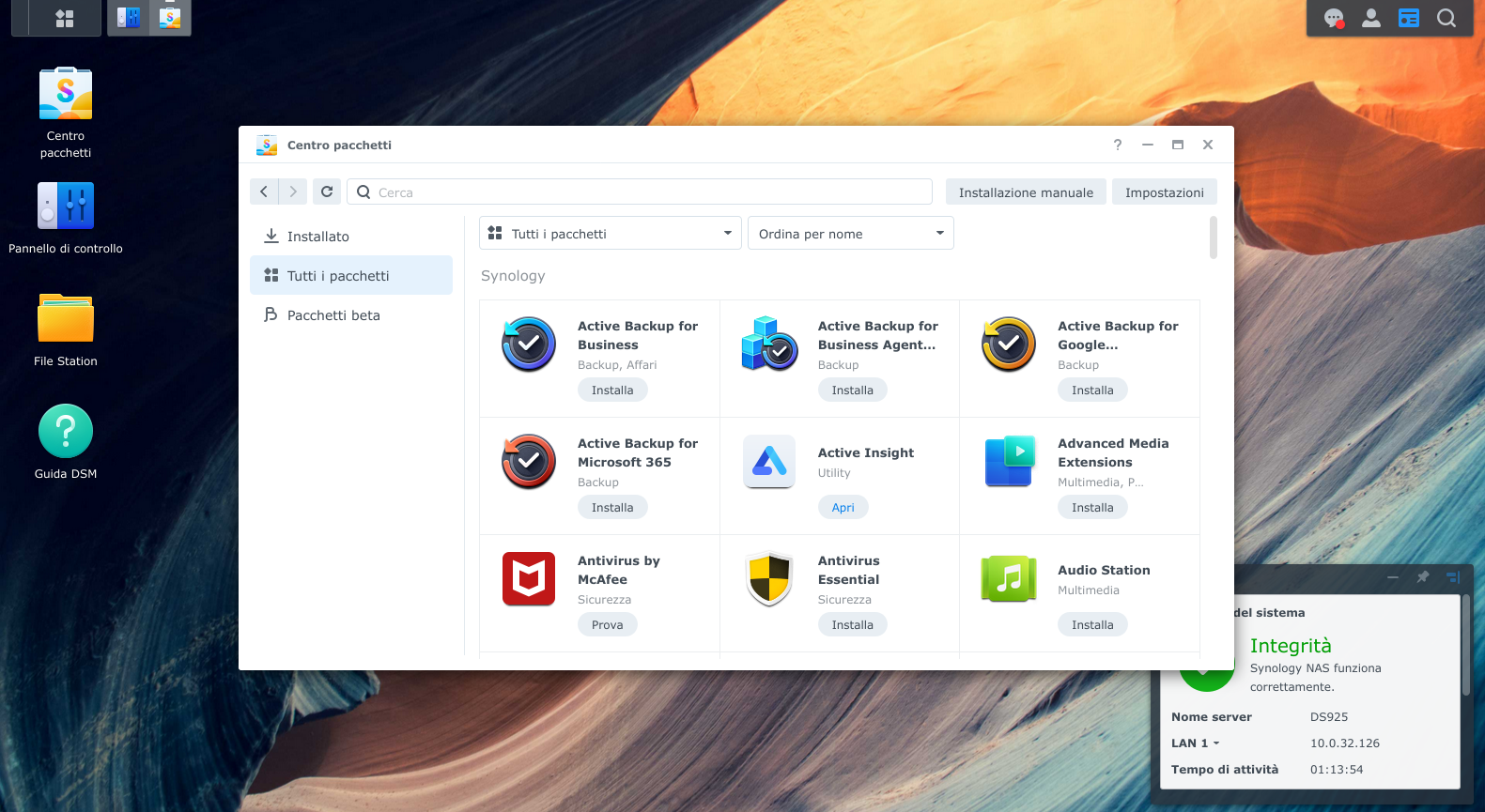Image resolution: width=1485 pixels, height=812 pixels.
Task: Click Installazione manuale button
Action: [1026, 192]
